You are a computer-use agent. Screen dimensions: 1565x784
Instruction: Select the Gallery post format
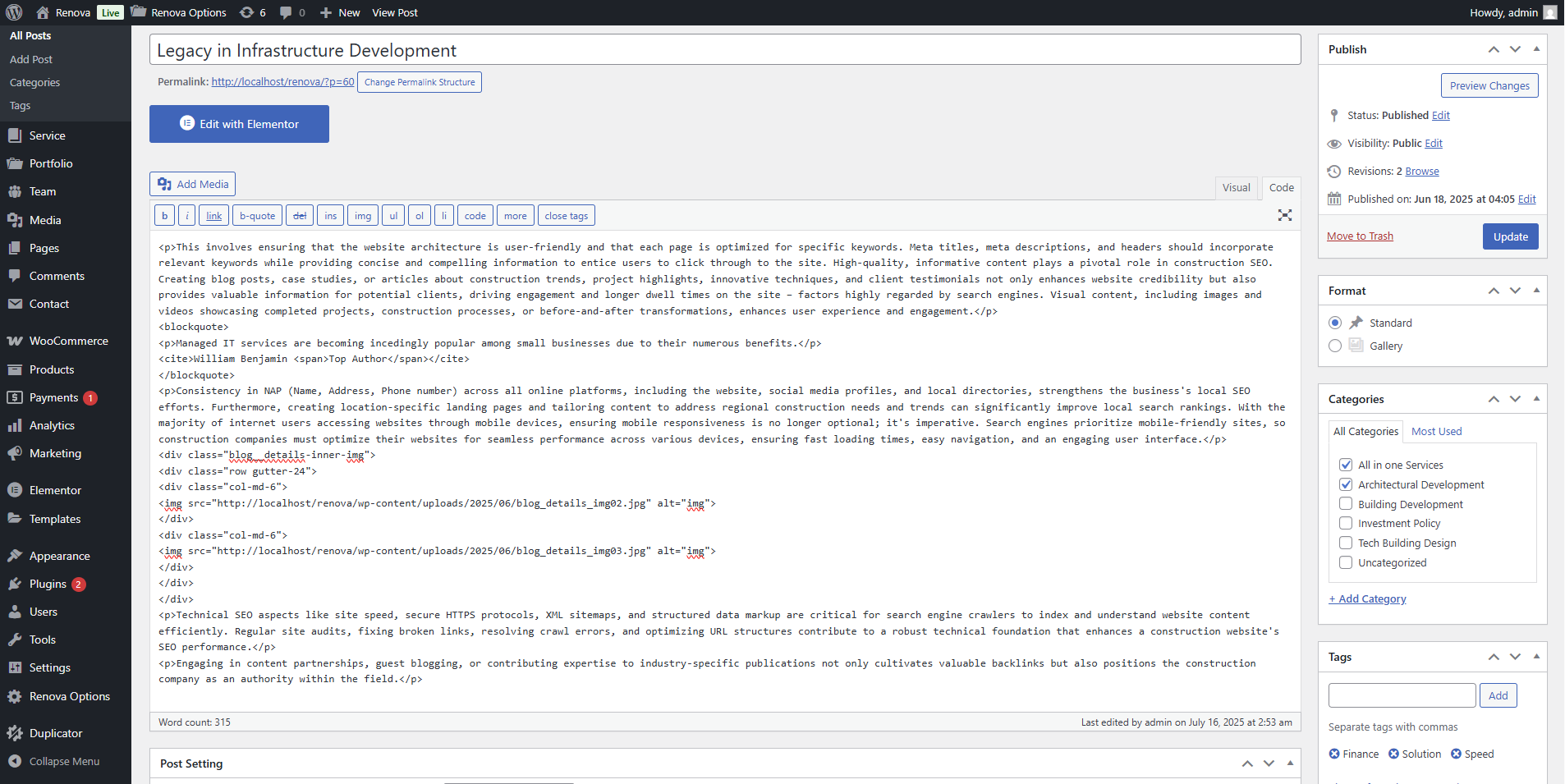click(1335, 346)
